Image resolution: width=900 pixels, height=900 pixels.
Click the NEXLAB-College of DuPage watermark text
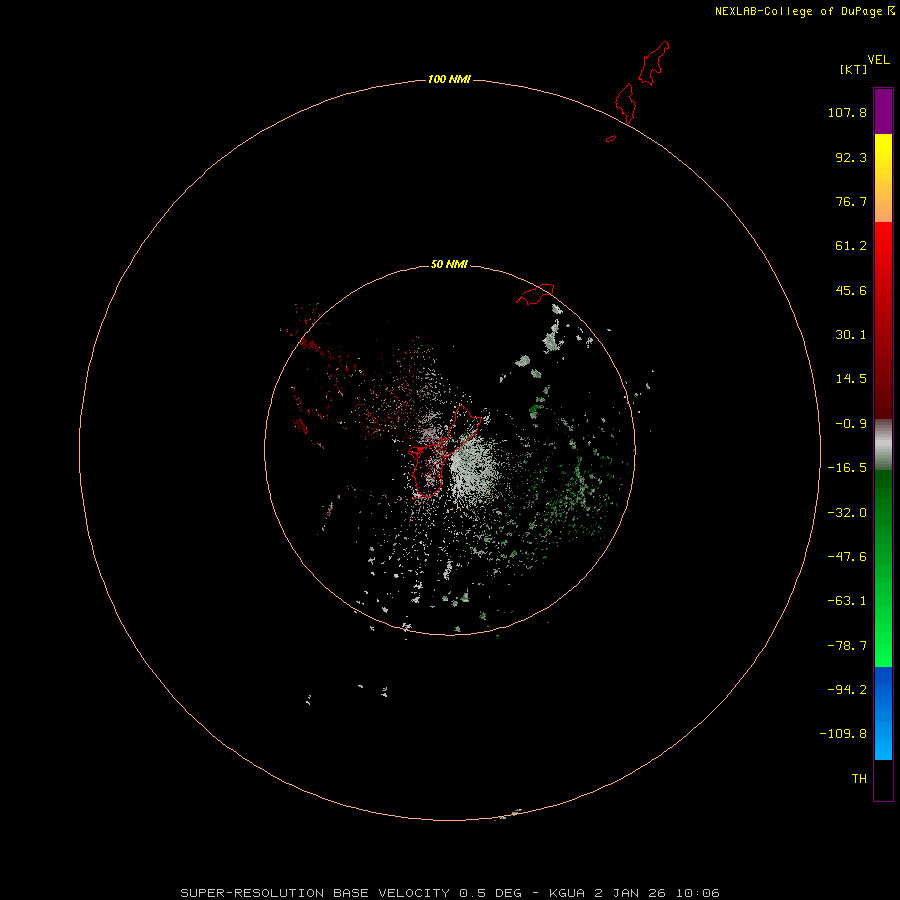(x=804, y=11)
